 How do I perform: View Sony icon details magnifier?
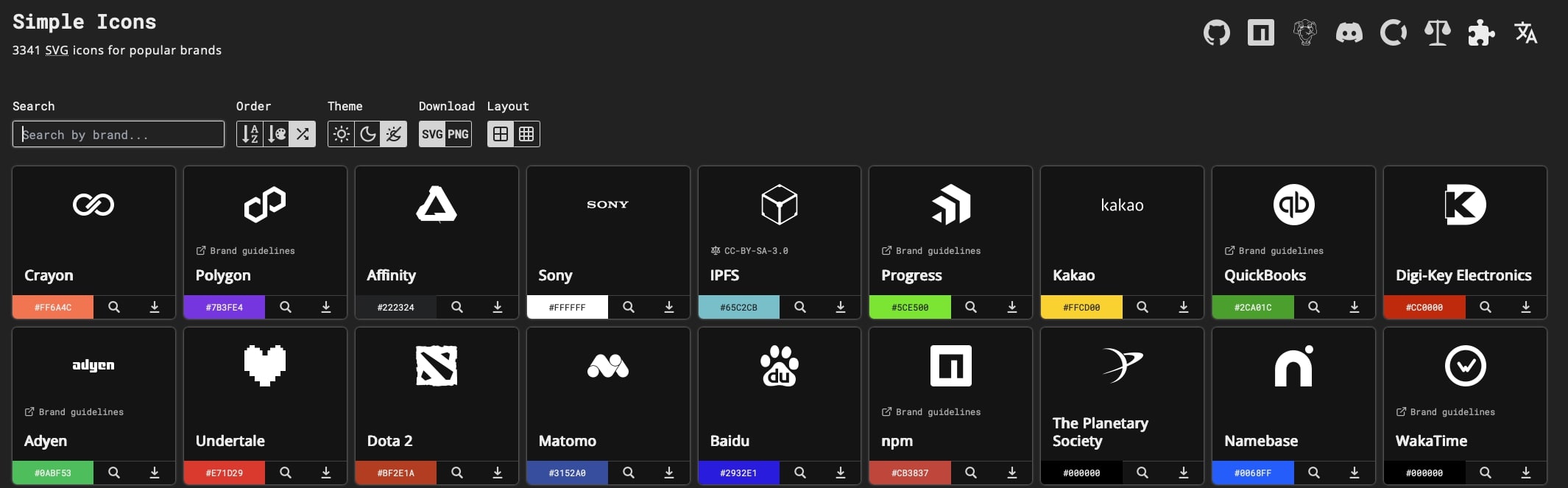pos(629,307)
